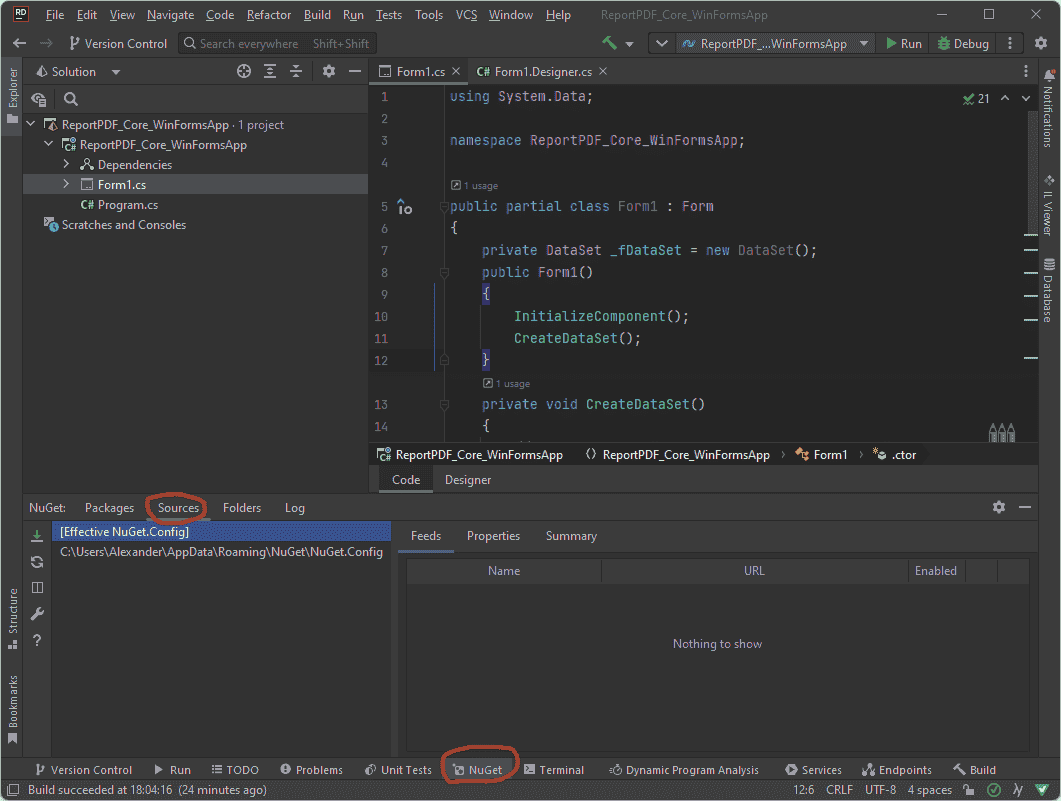This screenshot has width=1061, height=801.
Task: Open the NuGet Log tab
Action: (294, 507)
